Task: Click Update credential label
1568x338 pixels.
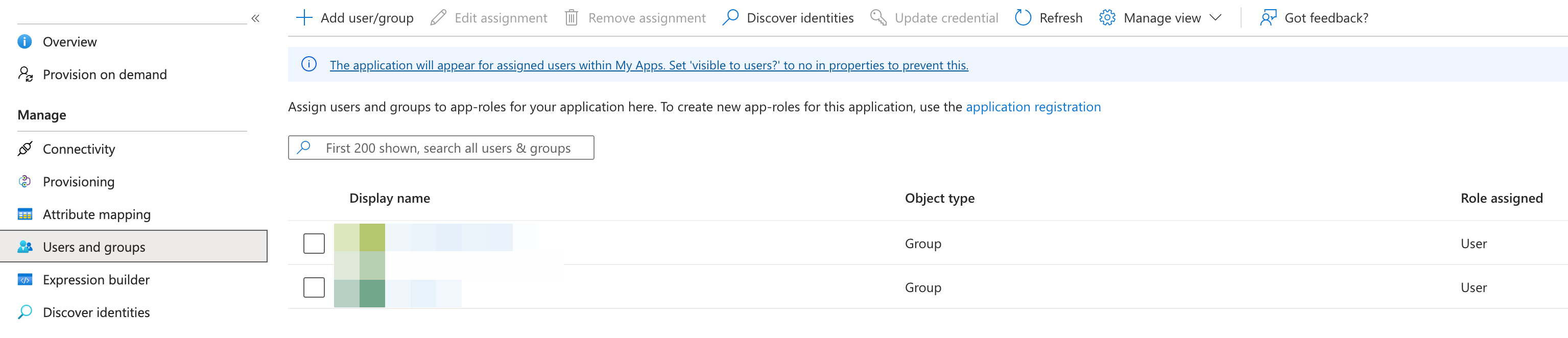Action: 946,18
